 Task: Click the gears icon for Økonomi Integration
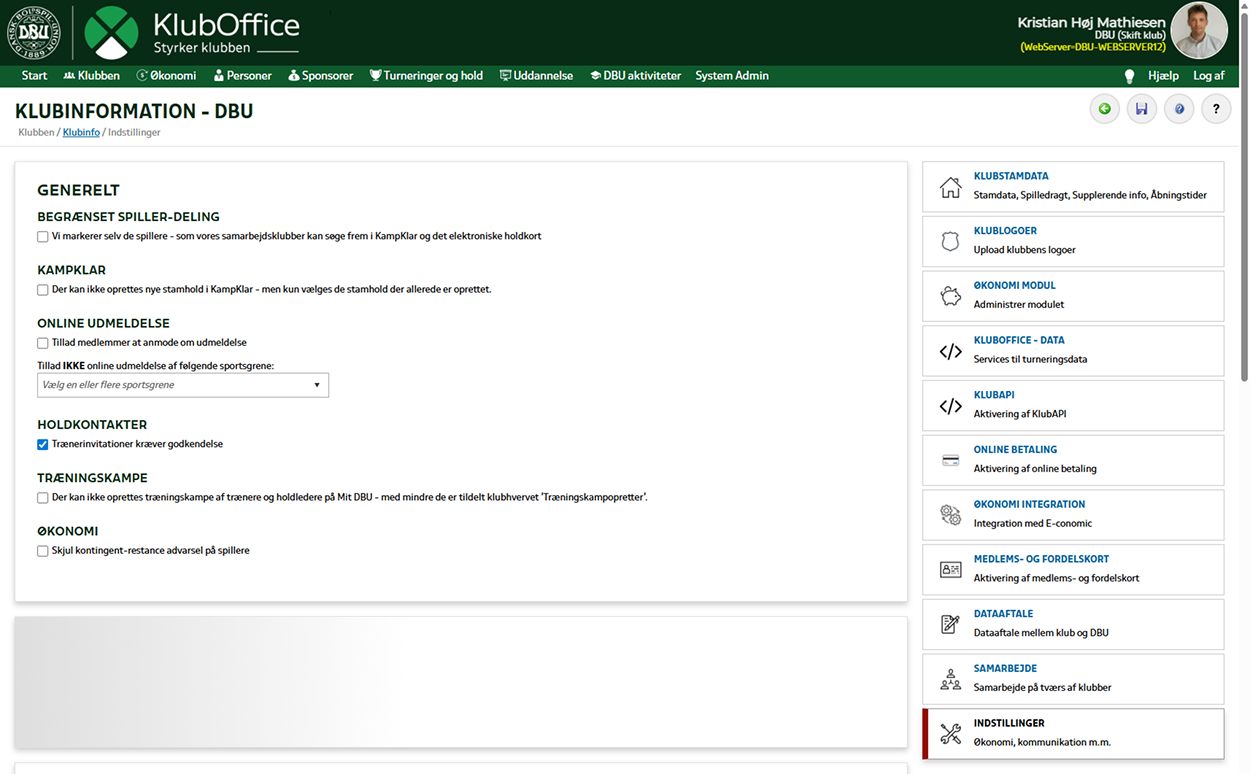click(x=950, y=515)
